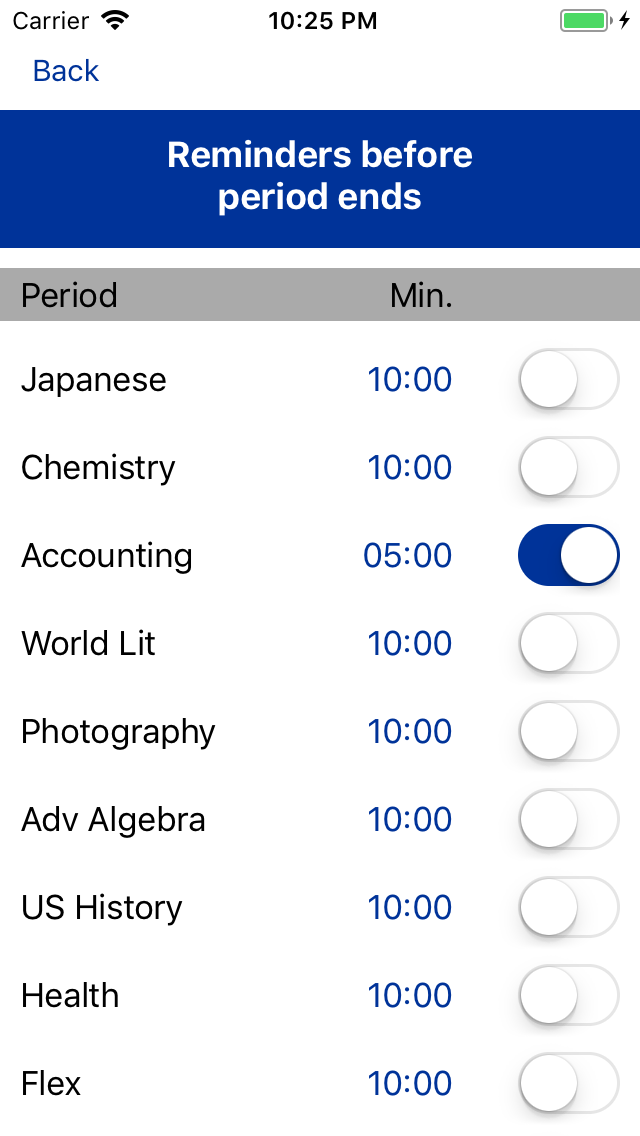This screenshot has width=640, height=1136.
Task: Enable the reminder toggle for Japanese
Action: (567, 379)
